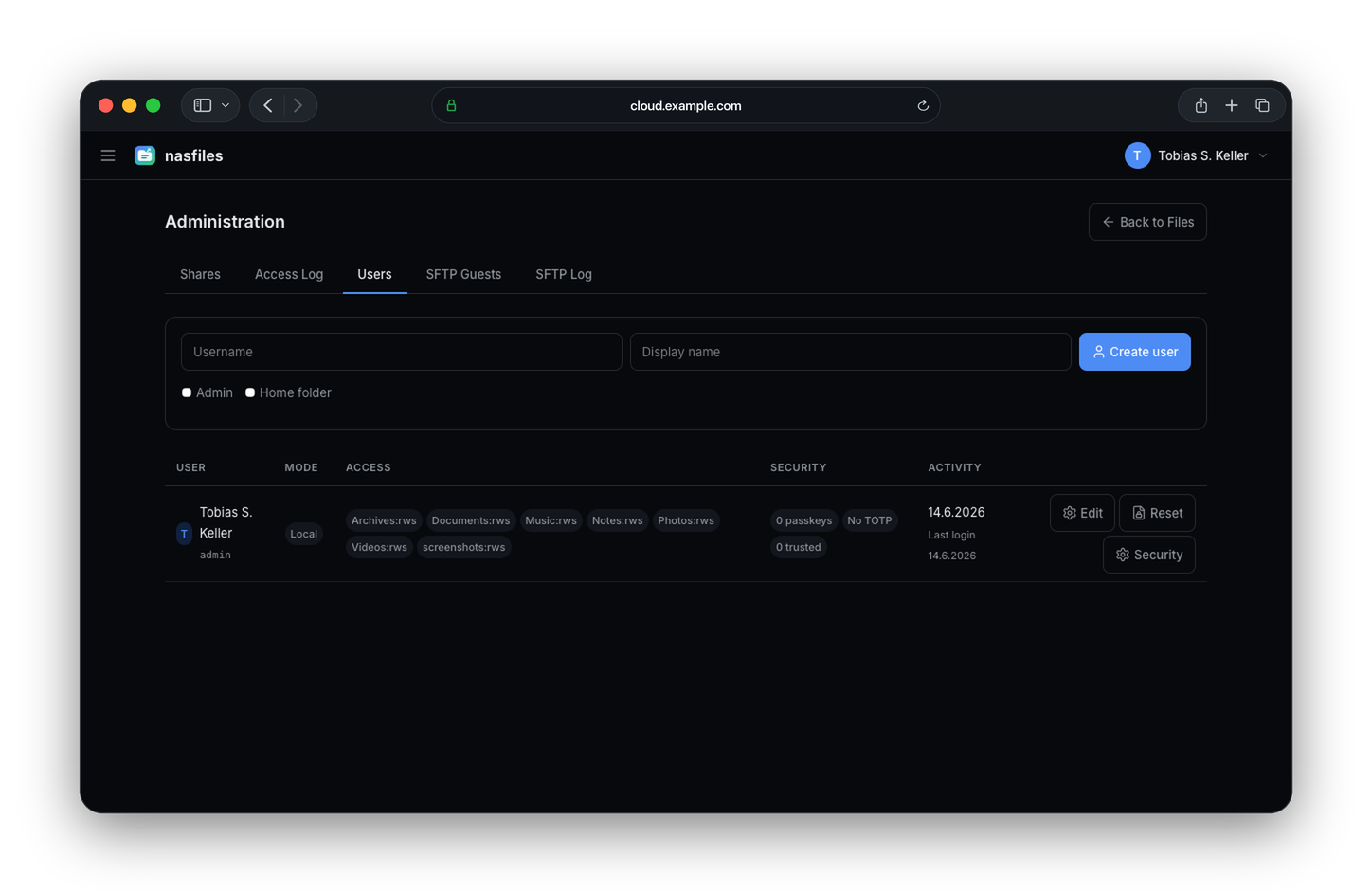This screenshot has width=1372, height=893.
Task: Click the blue T user avatar in header
Action: pos(1137,155)
